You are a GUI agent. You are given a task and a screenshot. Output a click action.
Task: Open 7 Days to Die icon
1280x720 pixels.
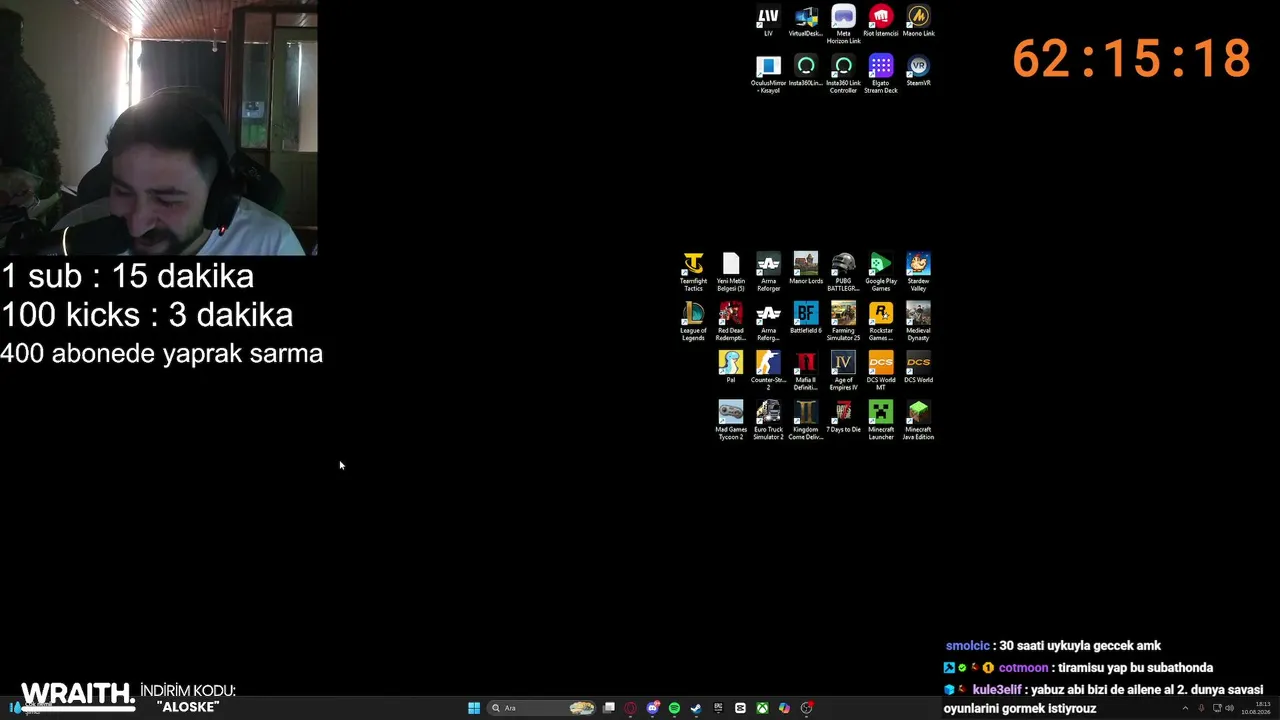point(843,418)
